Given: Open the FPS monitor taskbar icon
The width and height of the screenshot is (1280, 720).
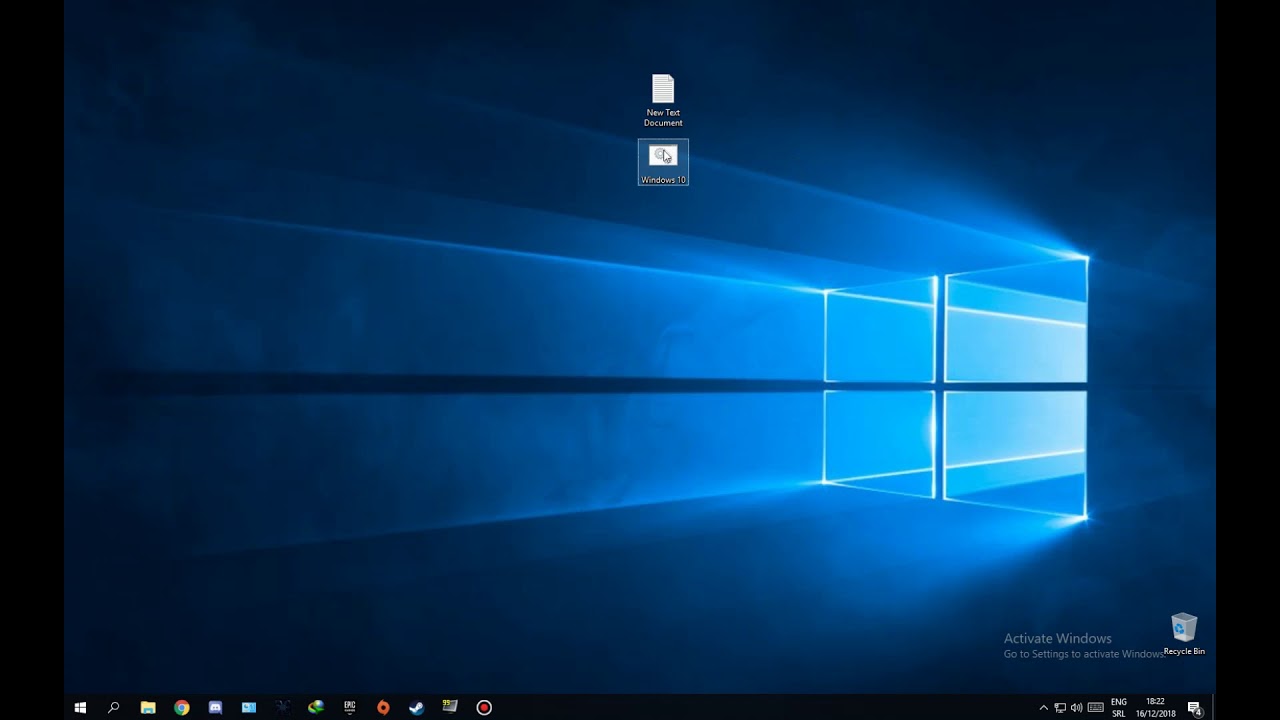Looking at the screenshot, I should pyautogui.click(x=450, y=707).
